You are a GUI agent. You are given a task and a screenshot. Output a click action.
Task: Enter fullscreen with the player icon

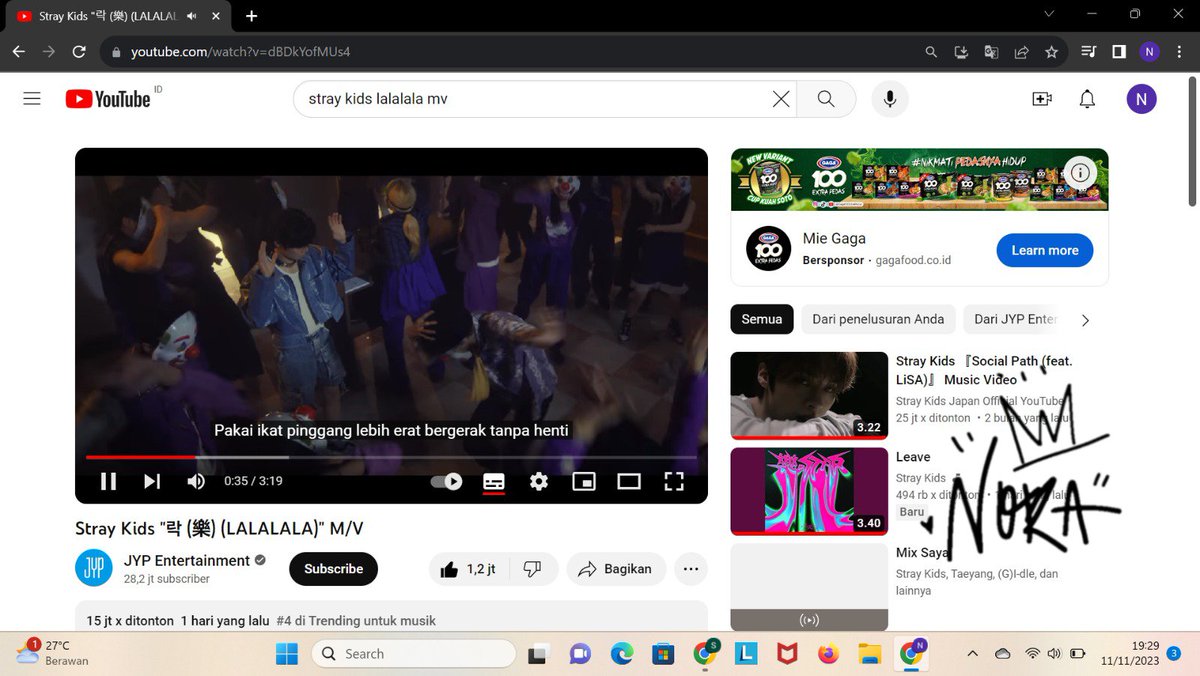pyautogui.click(x=674, y=481)
